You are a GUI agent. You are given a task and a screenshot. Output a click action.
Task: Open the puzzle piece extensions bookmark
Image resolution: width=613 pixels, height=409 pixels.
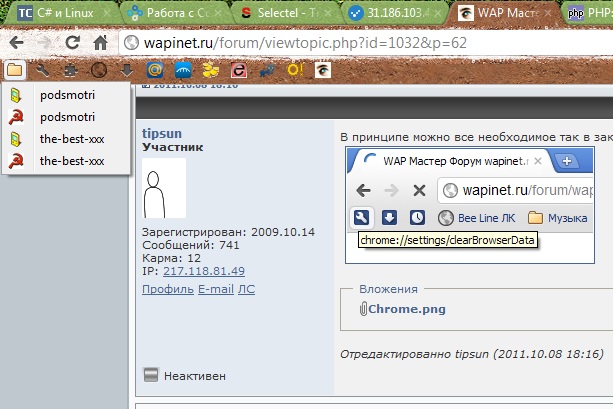click(x=70, y=70)
